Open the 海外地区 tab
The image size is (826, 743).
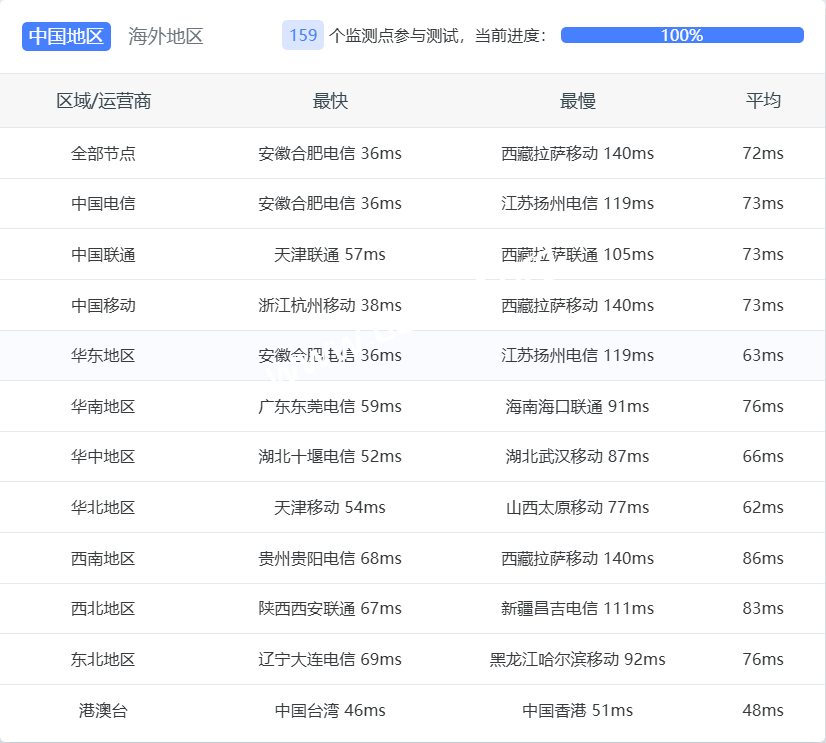click(166, 36)
